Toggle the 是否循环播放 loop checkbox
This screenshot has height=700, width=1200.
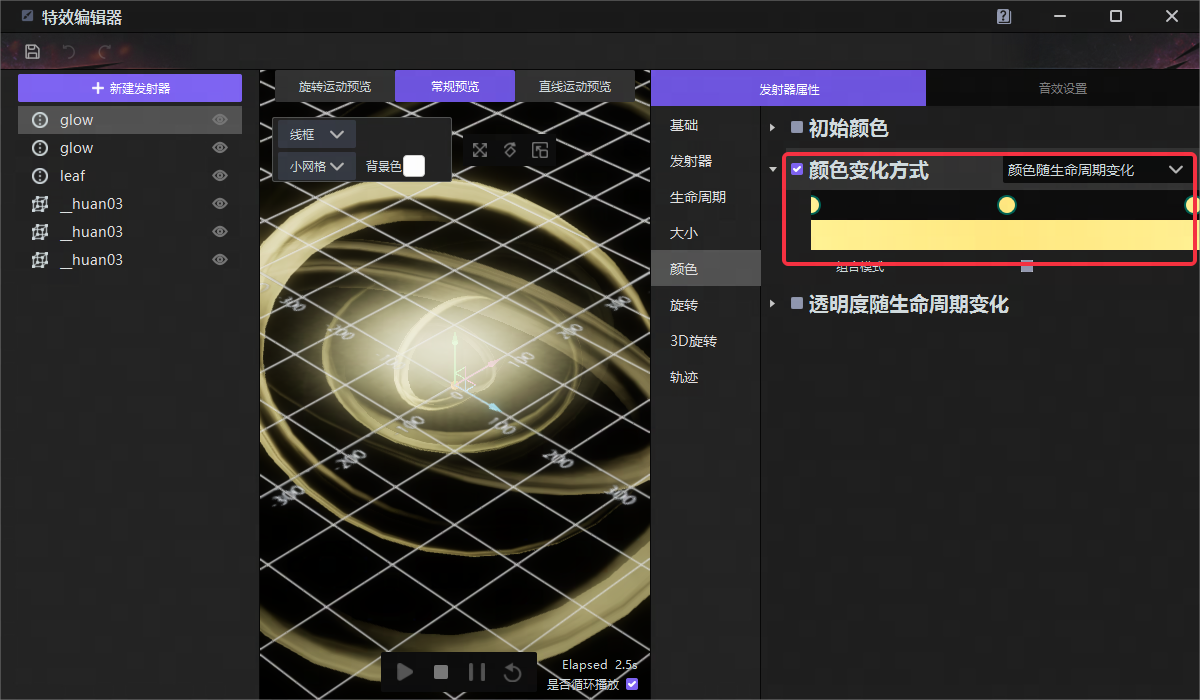631,685
